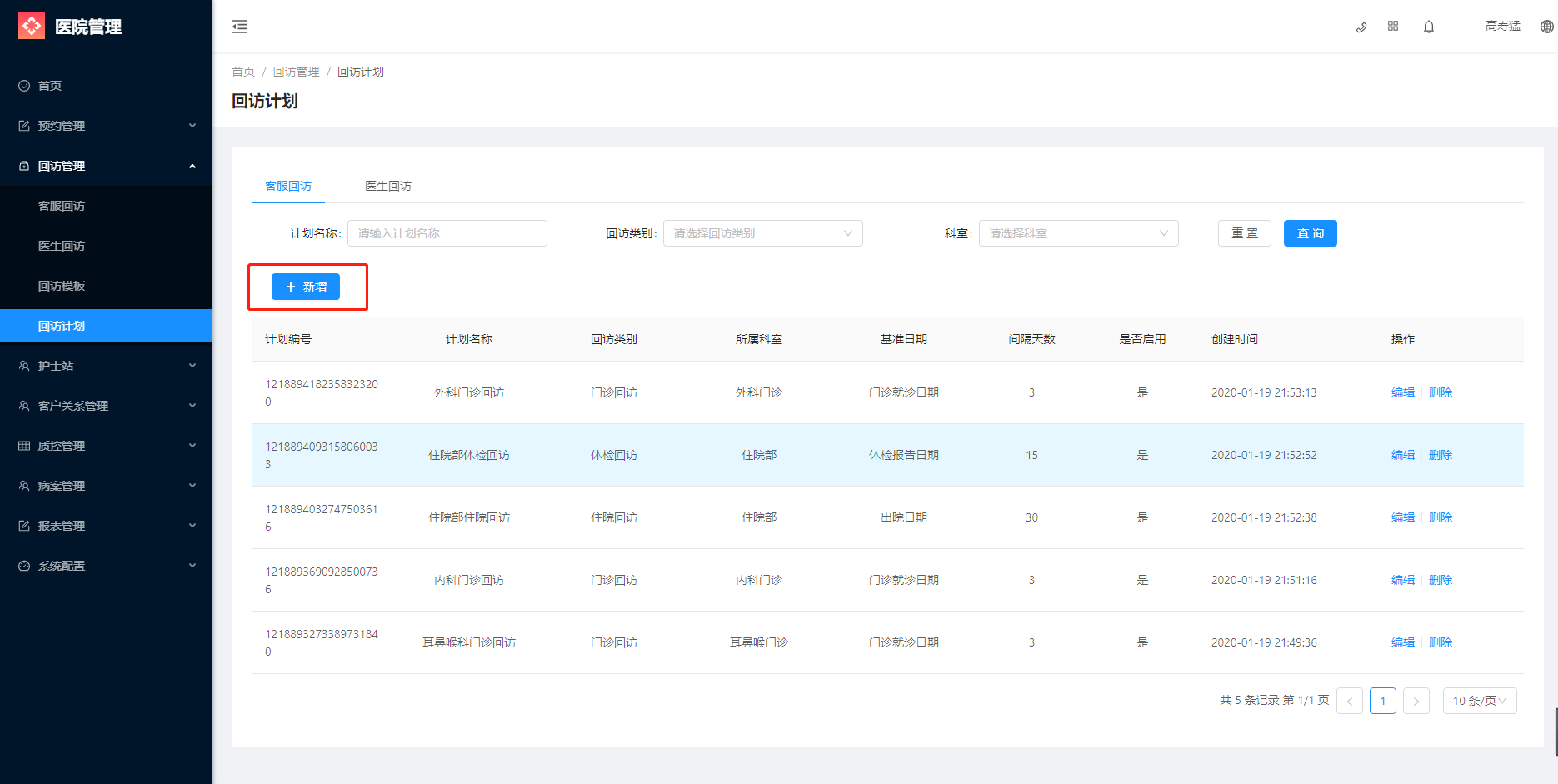The width and height of the screenshot is (1558, 784).
Task: Delete the 住院部体检回访 plan
Action: [x=1441, y=455]
